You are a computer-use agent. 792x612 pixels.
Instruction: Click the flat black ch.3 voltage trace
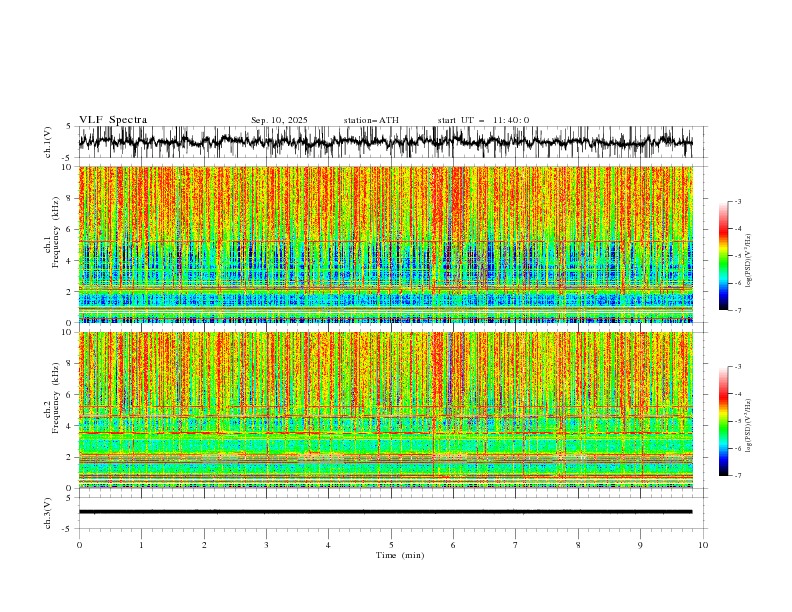click(x=386, y=512)
